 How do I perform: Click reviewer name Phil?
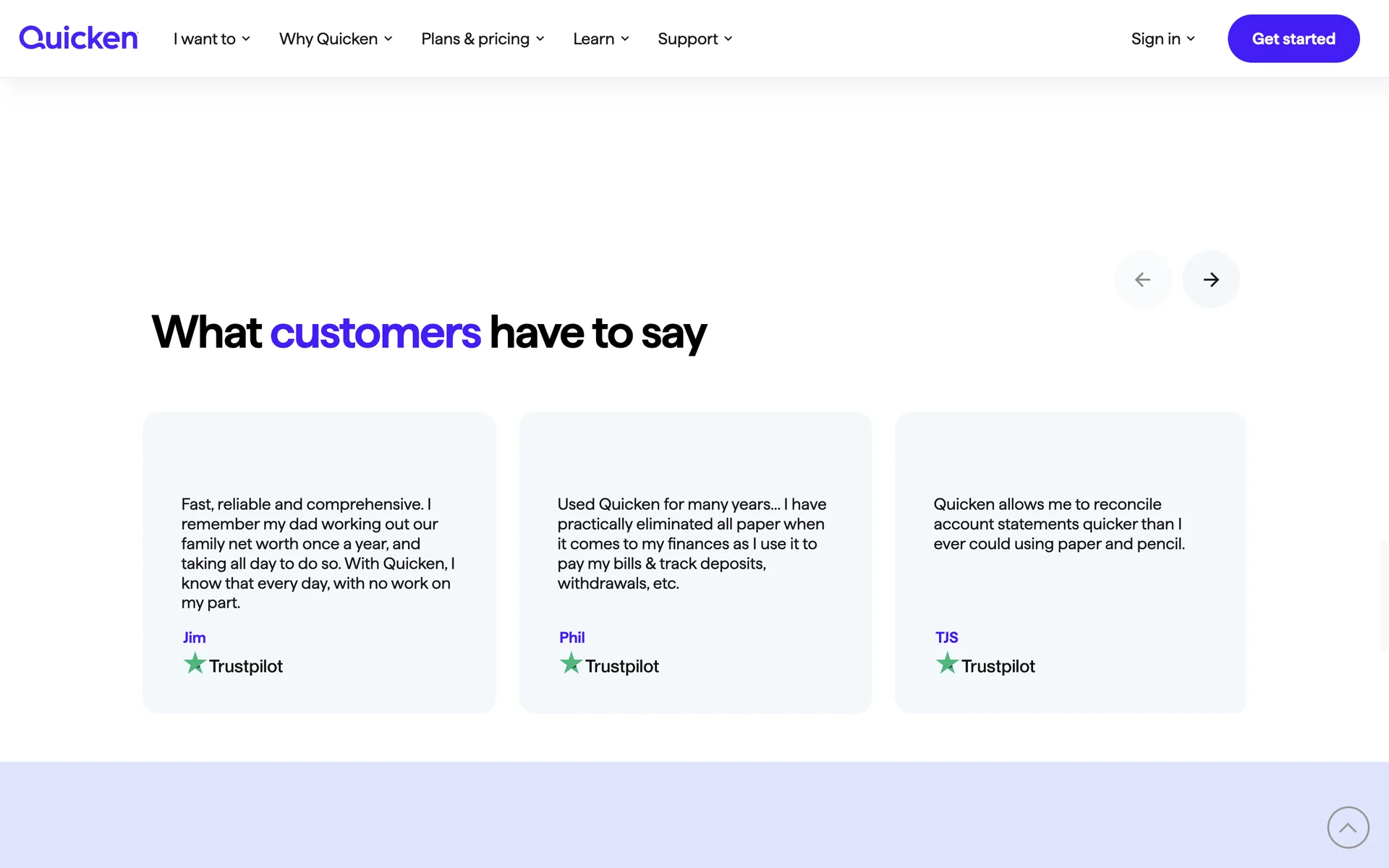point(572,637)
